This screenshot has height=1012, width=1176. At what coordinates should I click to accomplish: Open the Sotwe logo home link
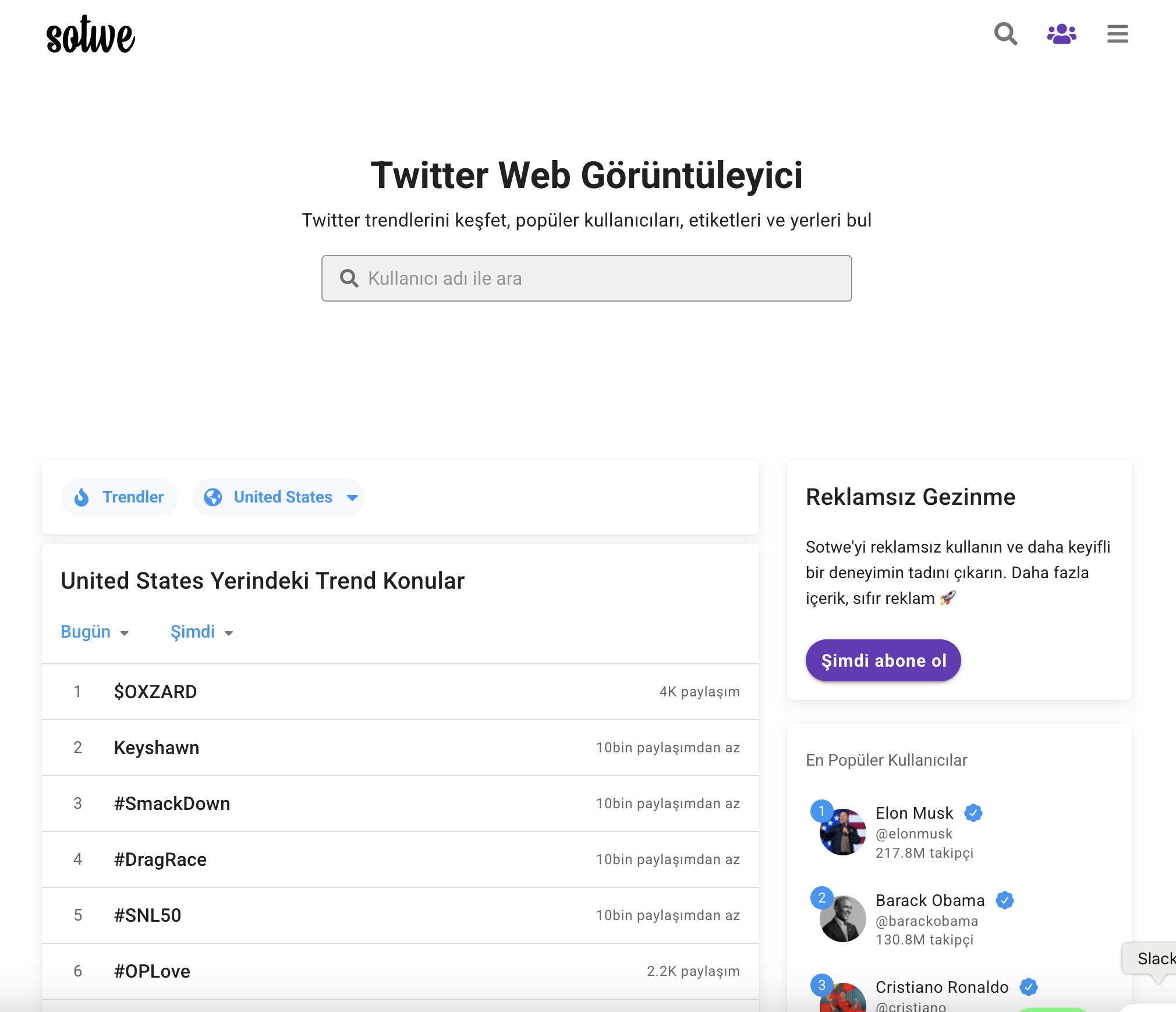coord(90,34)
